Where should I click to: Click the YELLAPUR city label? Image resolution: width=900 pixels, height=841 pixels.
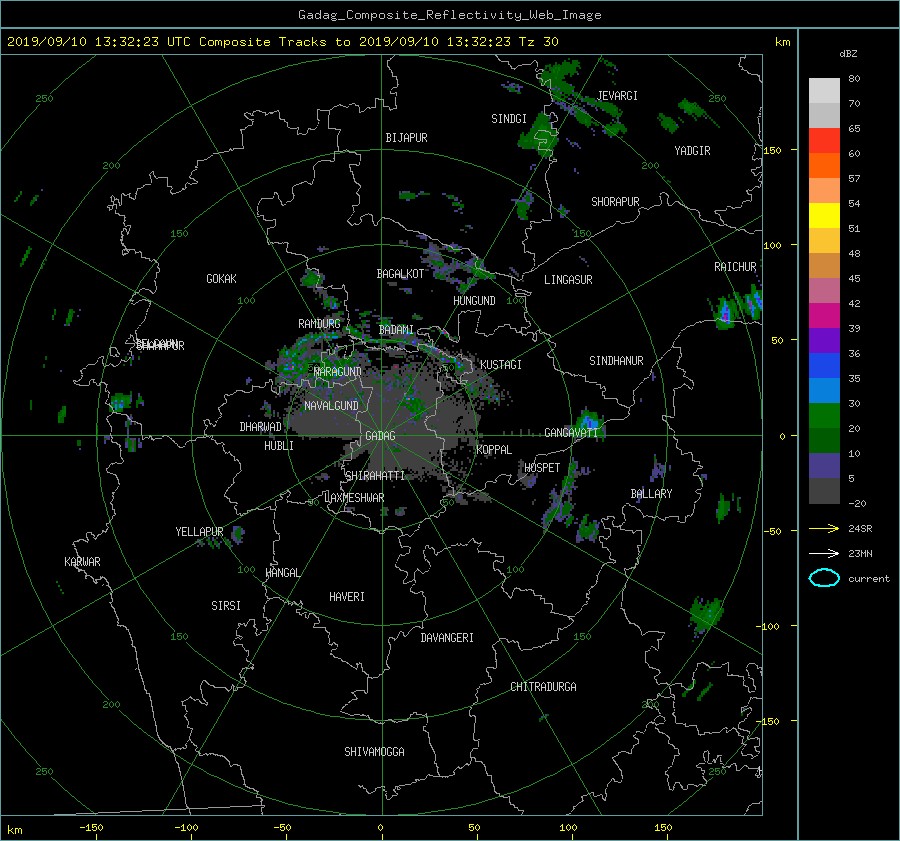(x=199, y=532)
